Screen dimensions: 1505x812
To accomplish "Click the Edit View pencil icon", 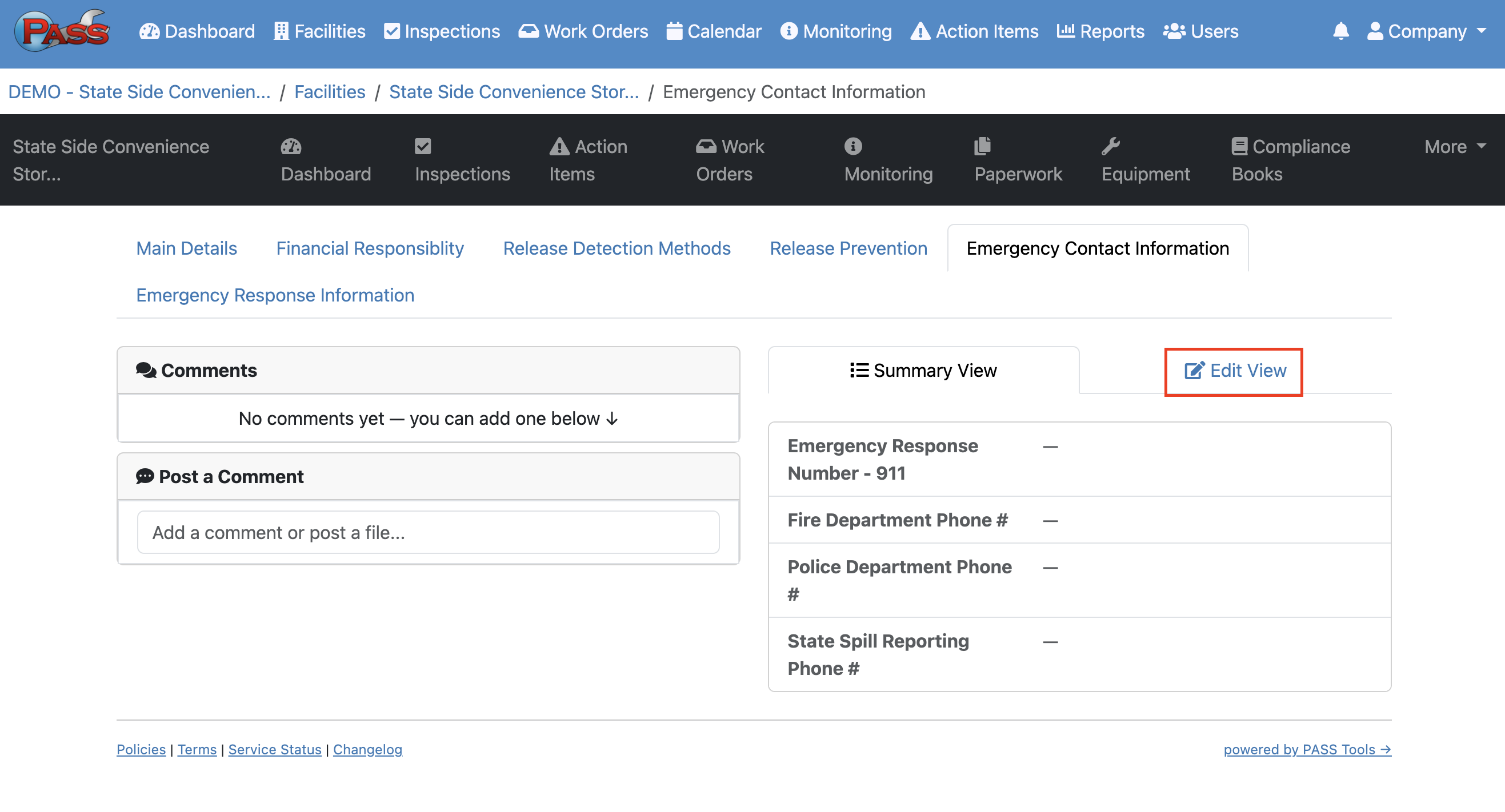I will tap(1194, 371).
